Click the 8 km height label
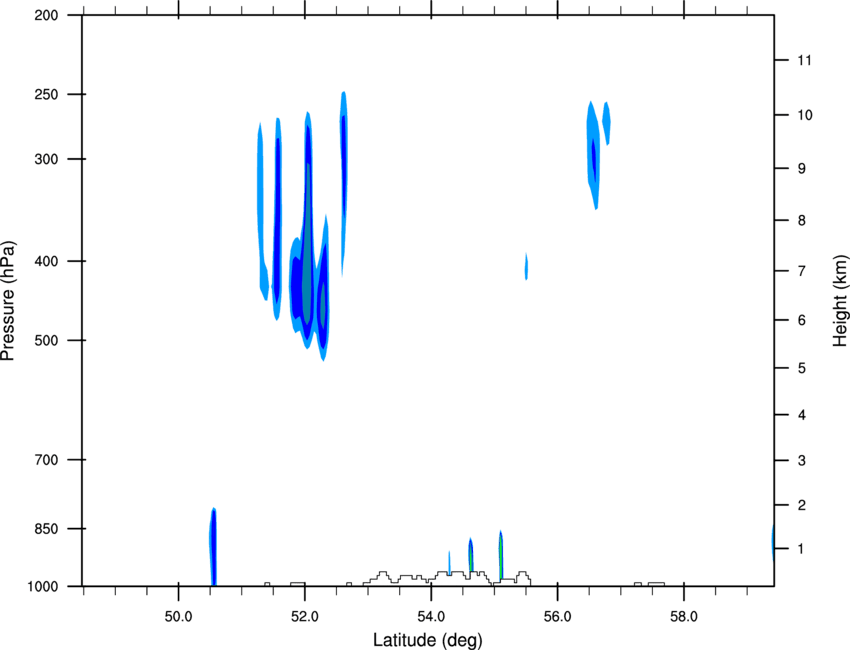Image resolution: width=850 pixels, height=650 pixels. tap(802, 220)
